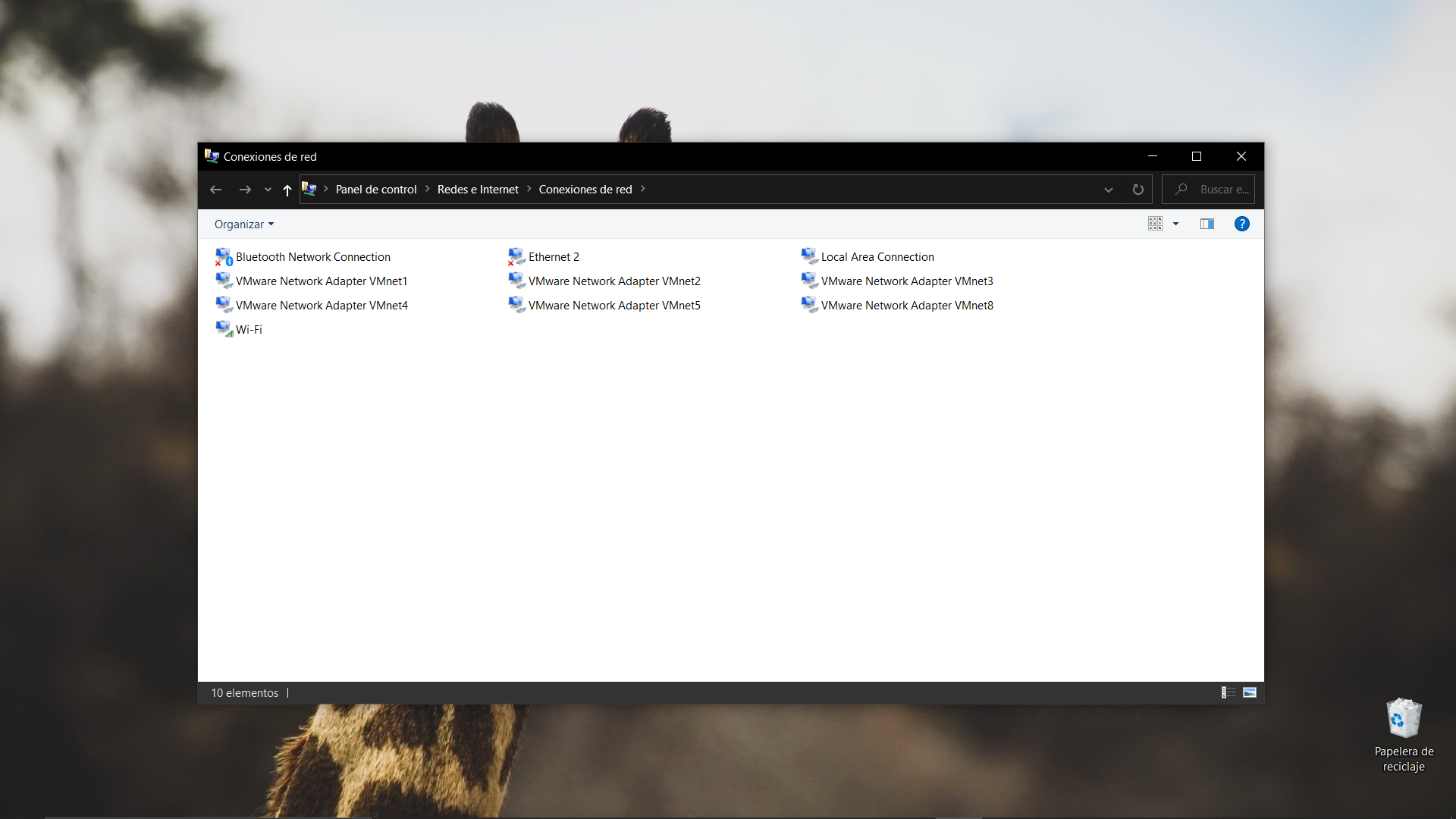
Task: Expand the address bar history dropdown
Action: (x=1108, y=190)
